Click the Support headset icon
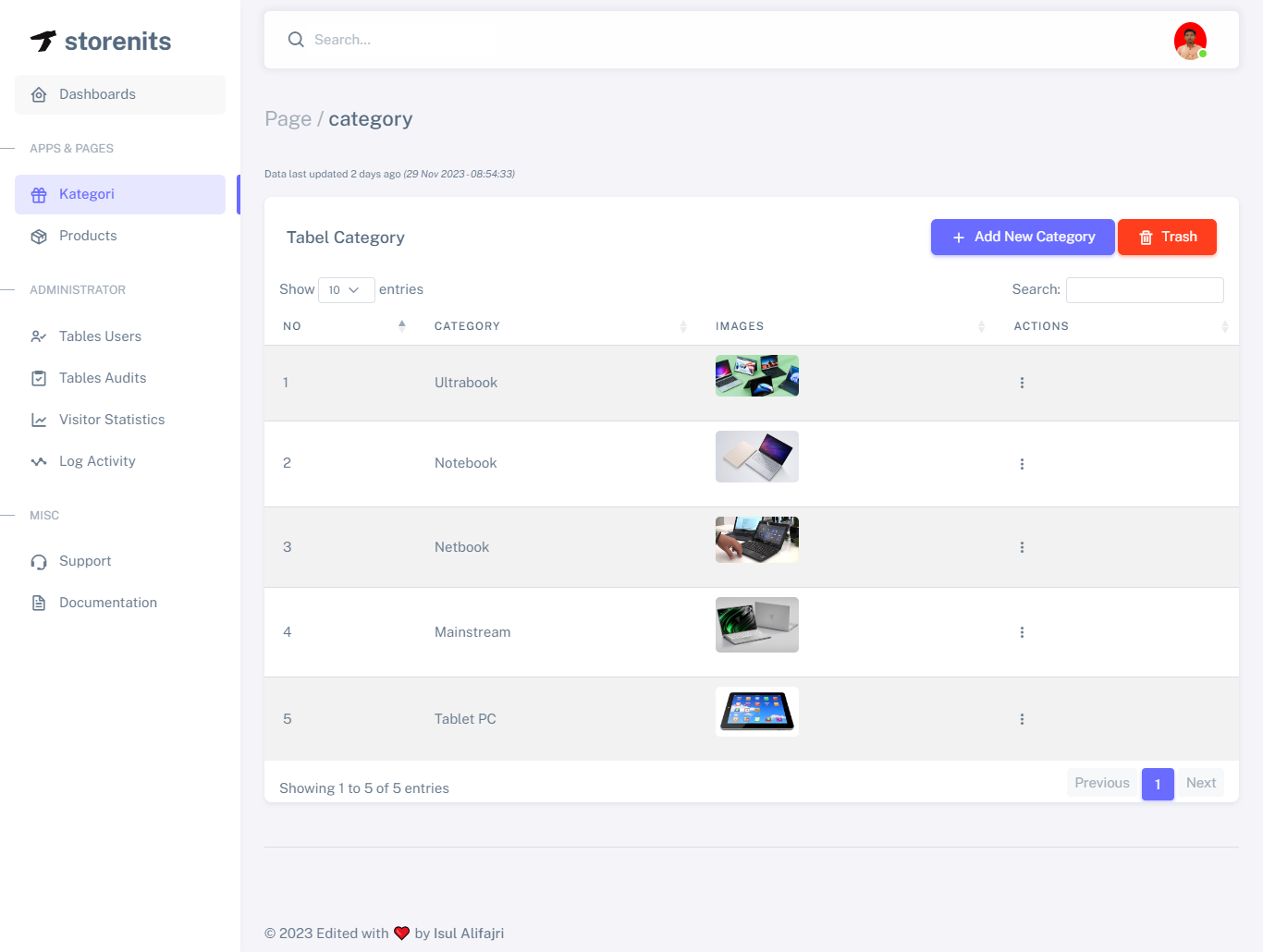The image size is (1263, 952). [x=39, y=562]
